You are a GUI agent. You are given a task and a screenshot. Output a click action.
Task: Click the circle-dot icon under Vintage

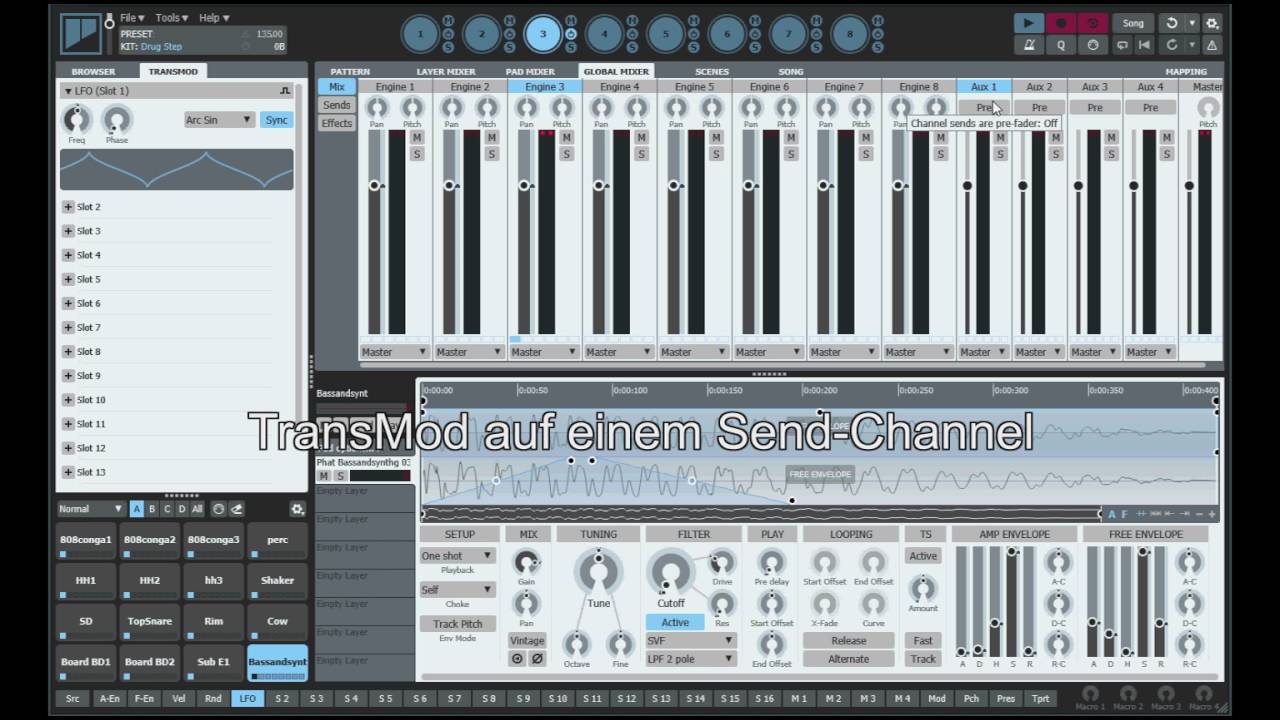point(517,659)
